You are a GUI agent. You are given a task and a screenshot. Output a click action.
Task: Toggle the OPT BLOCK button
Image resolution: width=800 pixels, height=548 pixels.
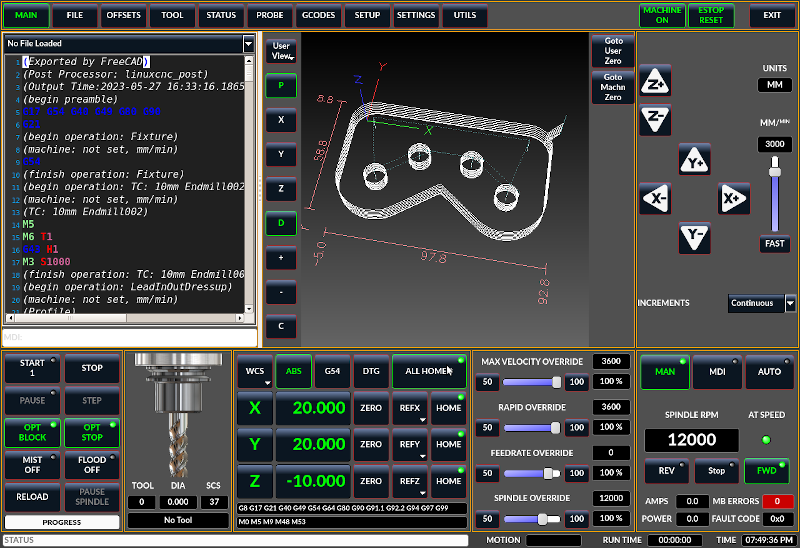pos(32,432)
